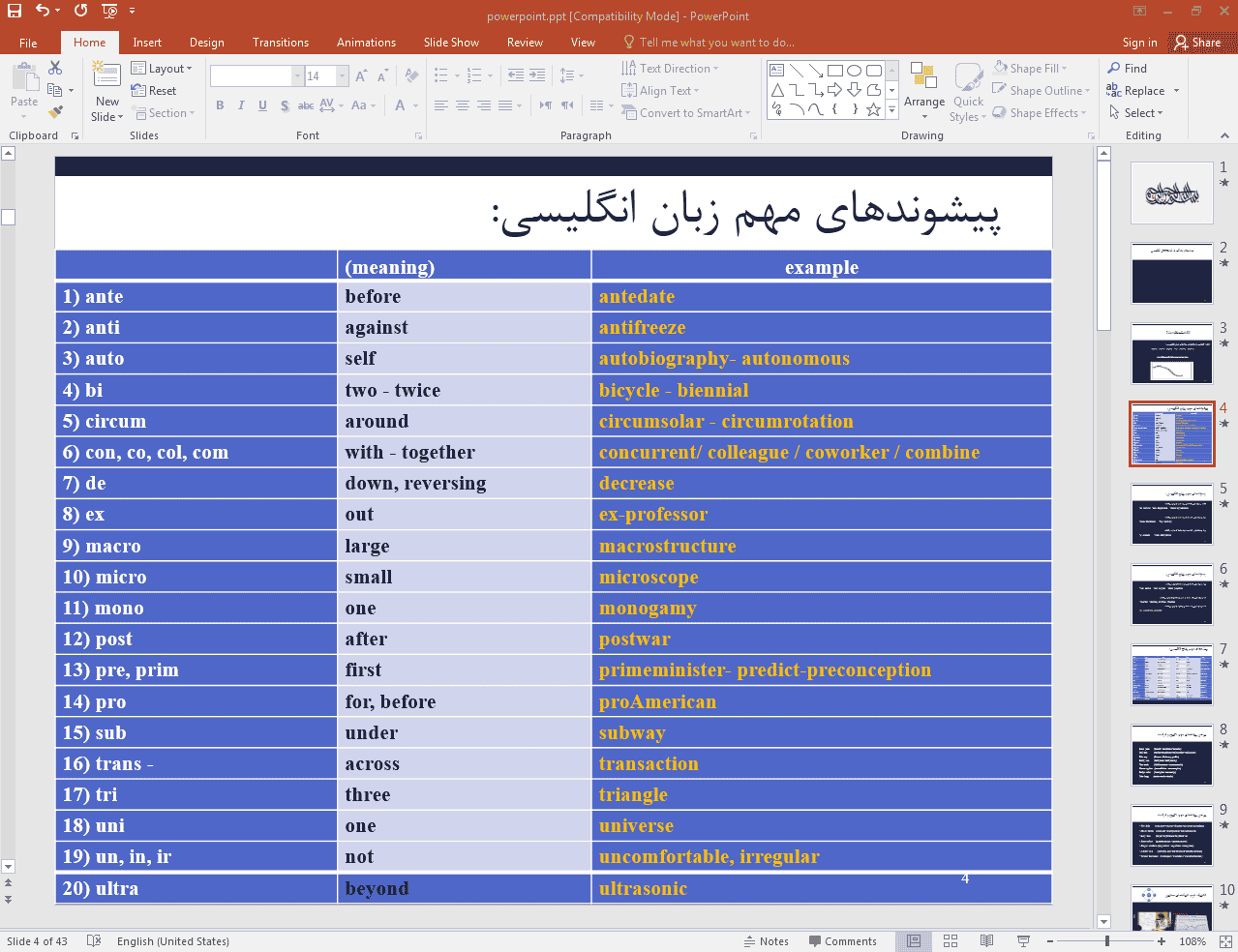Toggle Justify paragraph button
This screenshot has width=1238, height=952.
[x=504, y=105]
